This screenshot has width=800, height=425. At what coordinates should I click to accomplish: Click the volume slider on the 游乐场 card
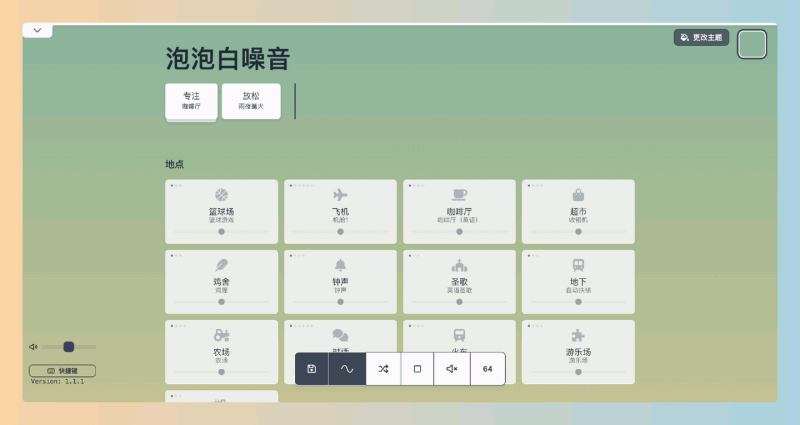tap(578, 372)
